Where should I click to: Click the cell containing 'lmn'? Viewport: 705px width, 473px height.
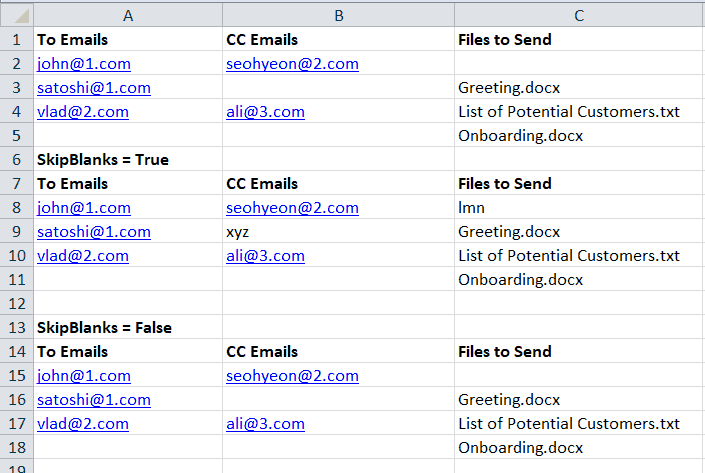click(472, 208)
